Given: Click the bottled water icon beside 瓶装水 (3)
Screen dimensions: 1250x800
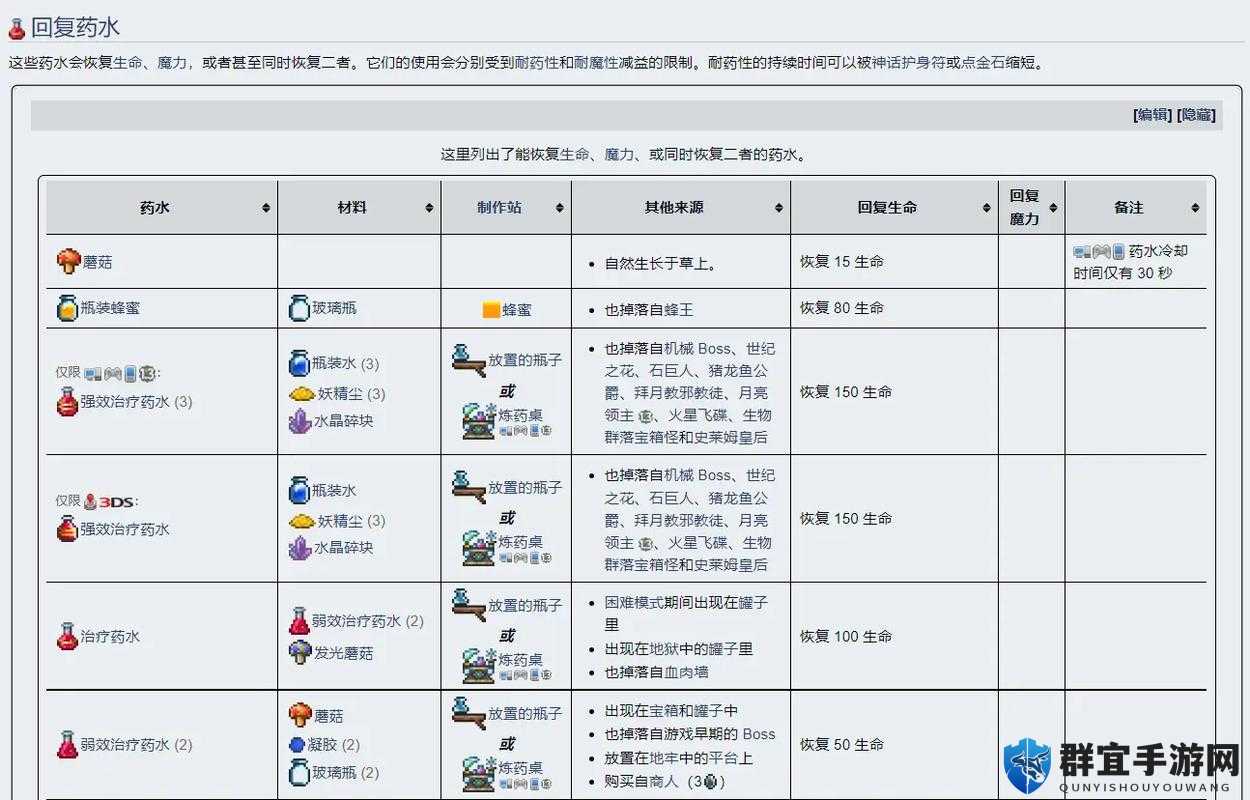Looking at the screenshot, I should tap(299, 364).
